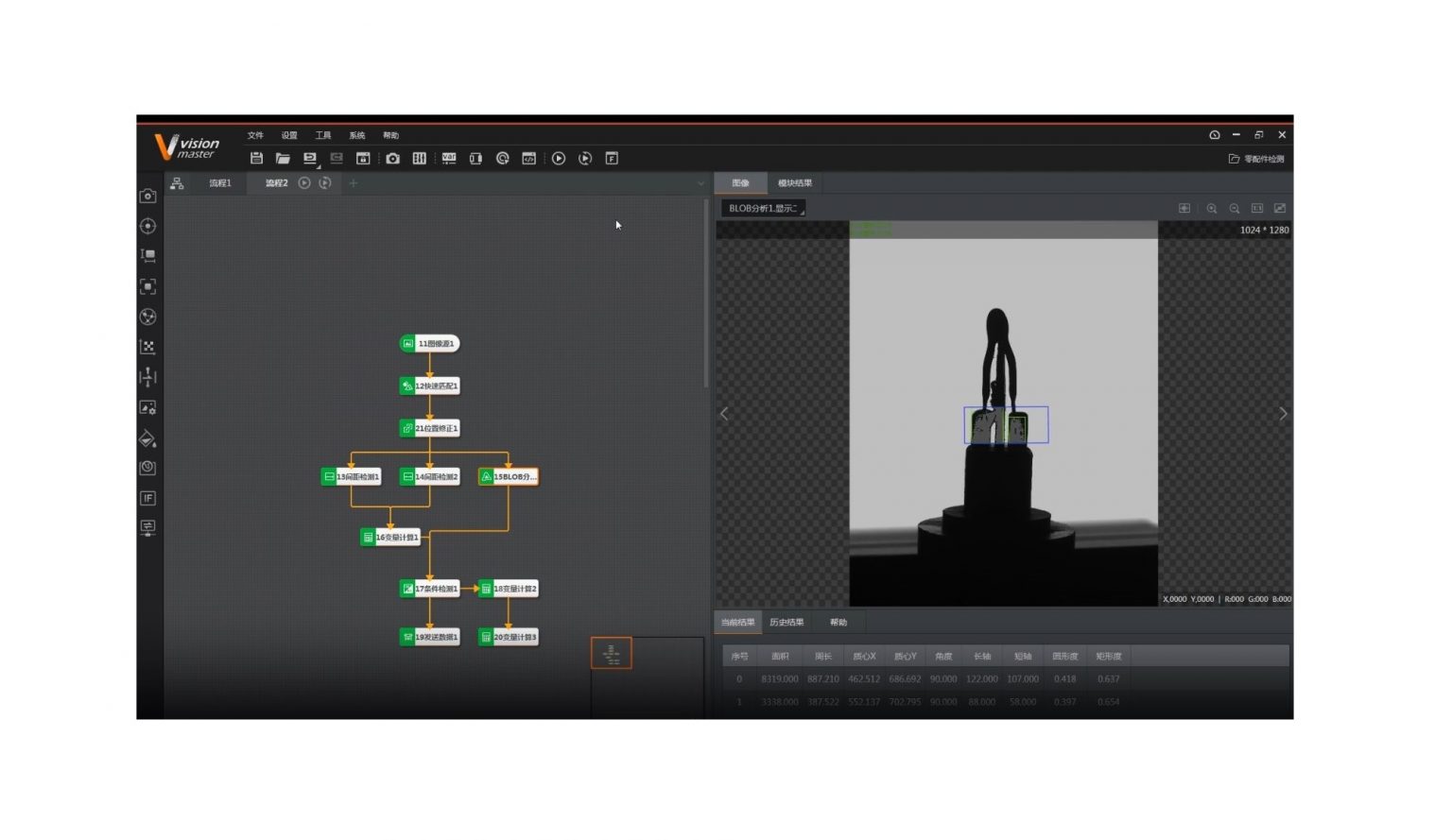Display the image at 1:1 scale
The width and height of the screenshot is (1452, 840).
pos(1257,208)
